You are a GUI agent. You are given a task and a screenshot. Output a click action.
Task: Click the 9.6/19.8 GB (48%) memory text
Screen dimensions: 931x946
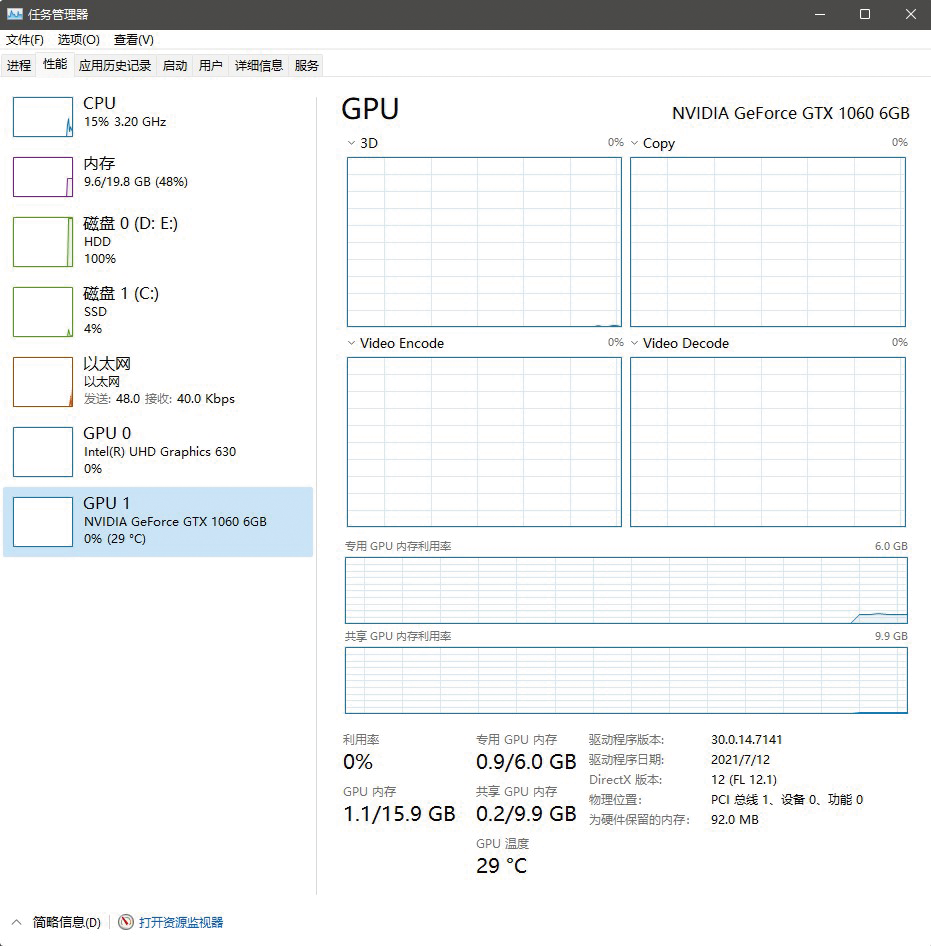pyautogui.click(x=136, y=182)
